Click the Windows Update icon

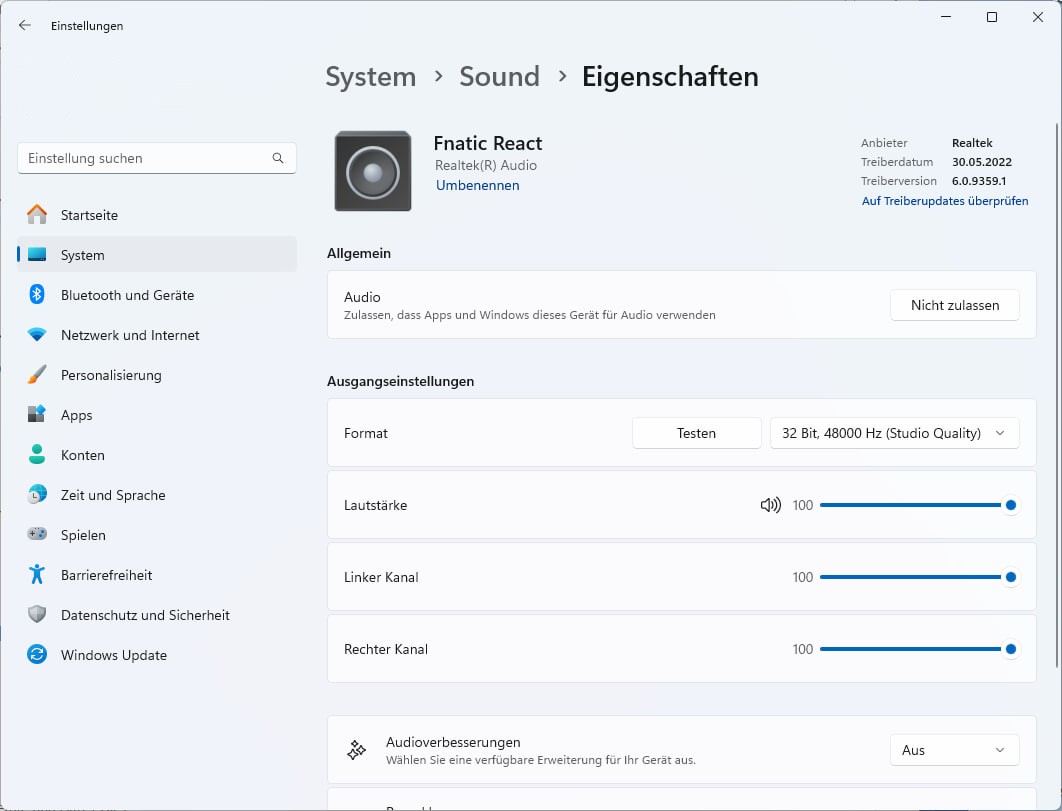pos(37,655)
